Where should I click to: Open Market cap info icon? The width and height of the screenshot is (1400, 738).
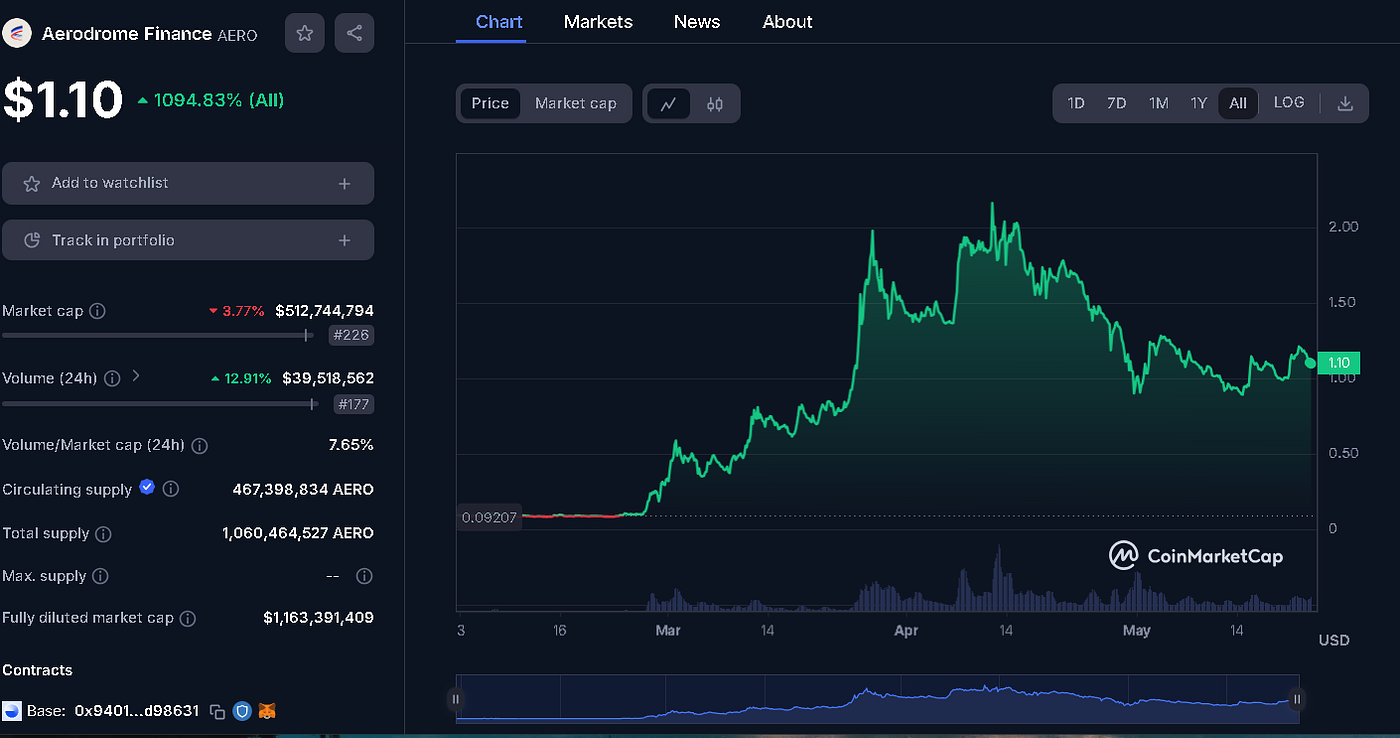(97, 311)
